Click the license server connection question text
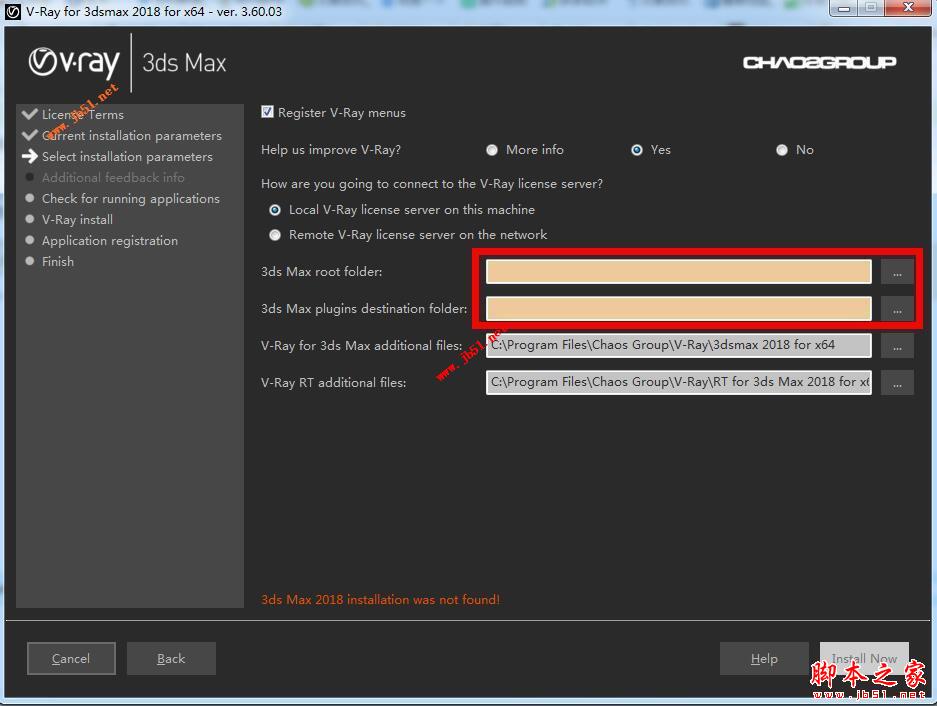 click(x=431, y=184)
